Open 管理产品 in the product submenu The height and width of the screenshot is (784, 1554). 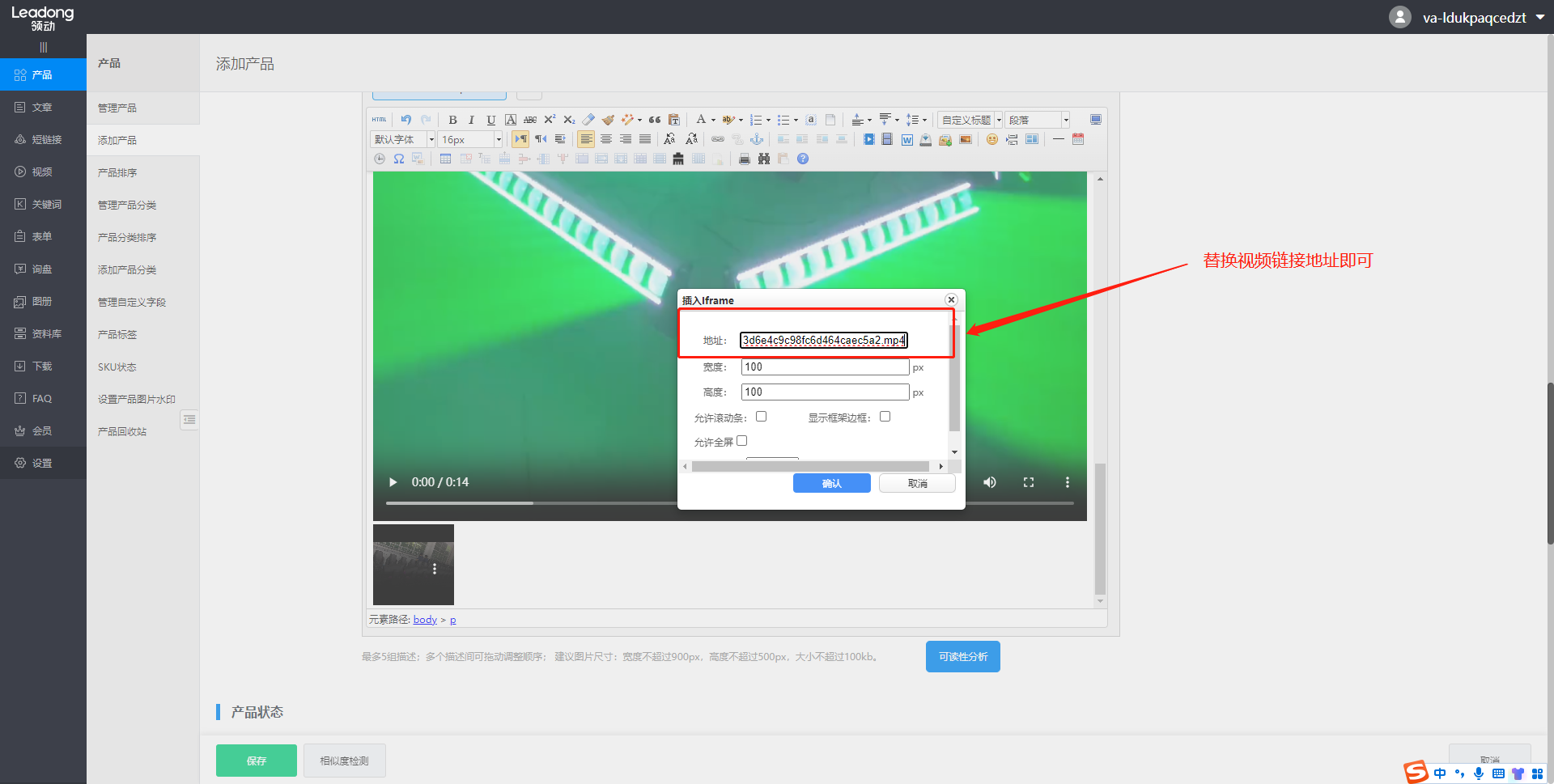(x=117, y=108)
